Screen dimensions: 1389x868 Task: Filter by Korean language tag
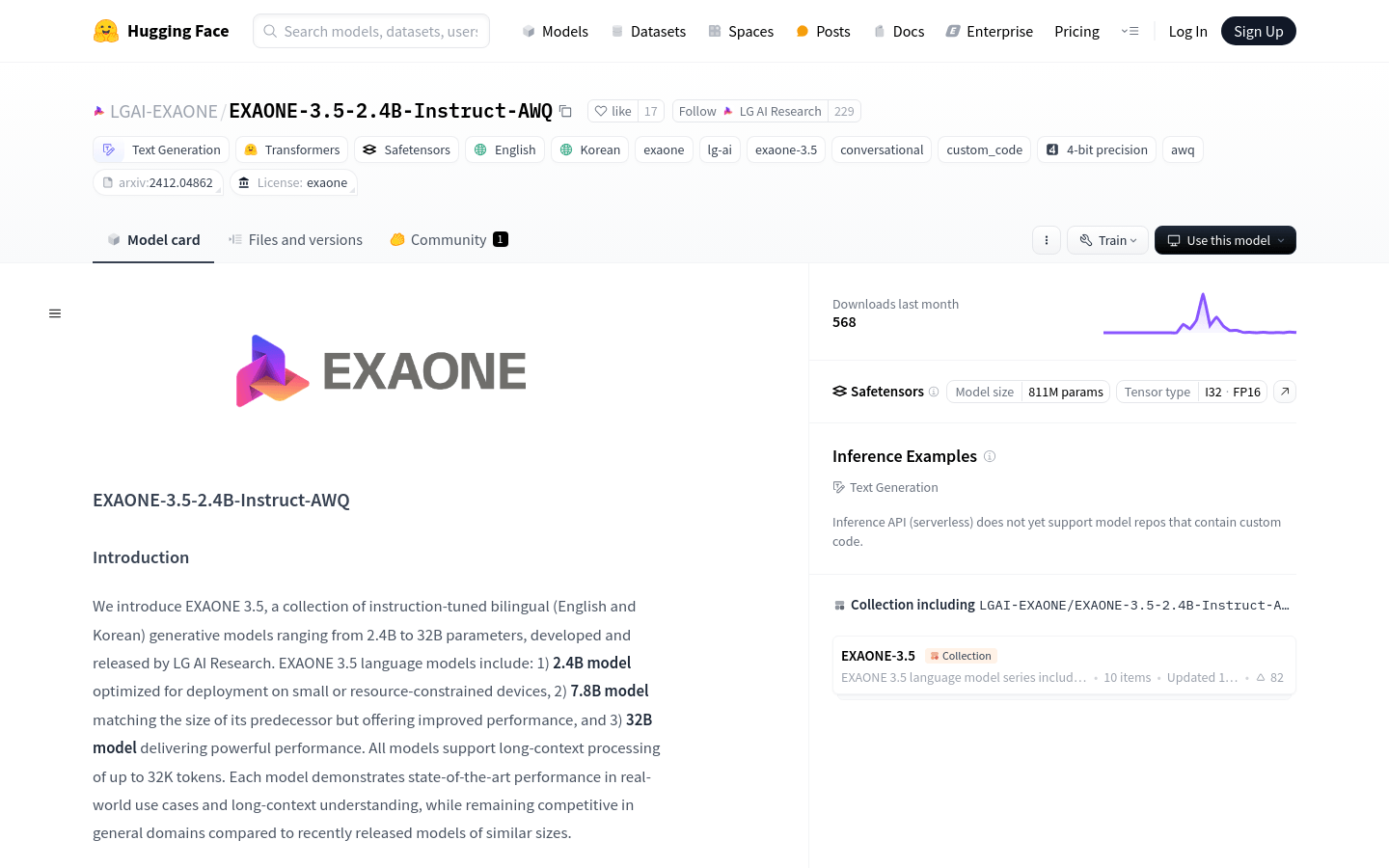point(590,149)
